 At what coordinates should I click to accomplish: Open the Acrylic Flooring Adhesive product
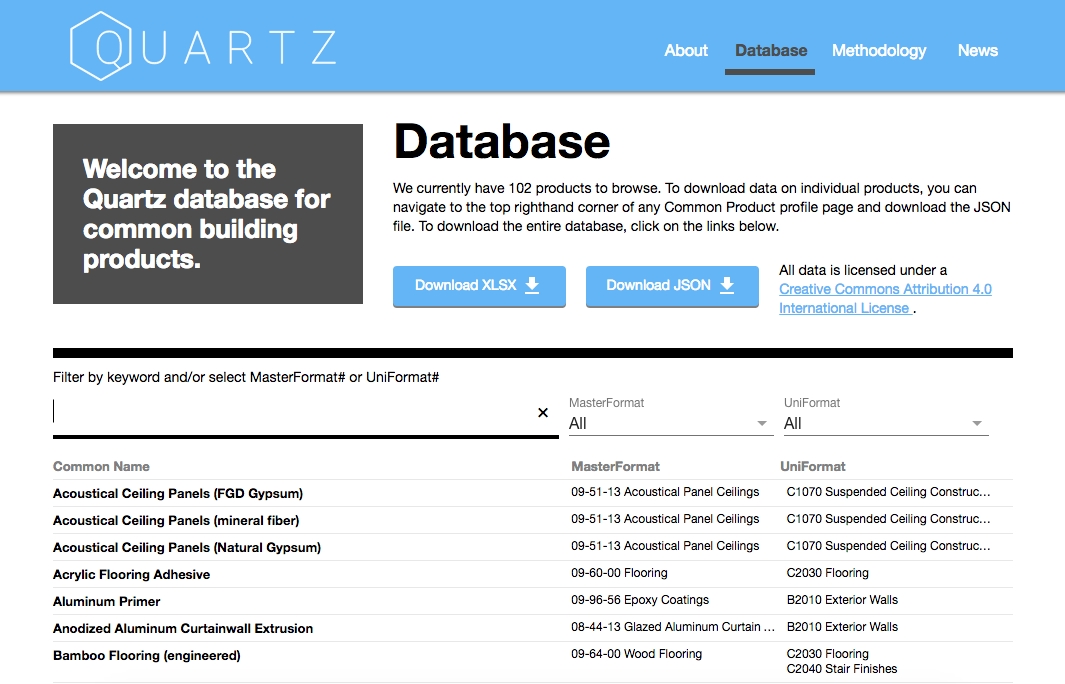coord(131,575)
